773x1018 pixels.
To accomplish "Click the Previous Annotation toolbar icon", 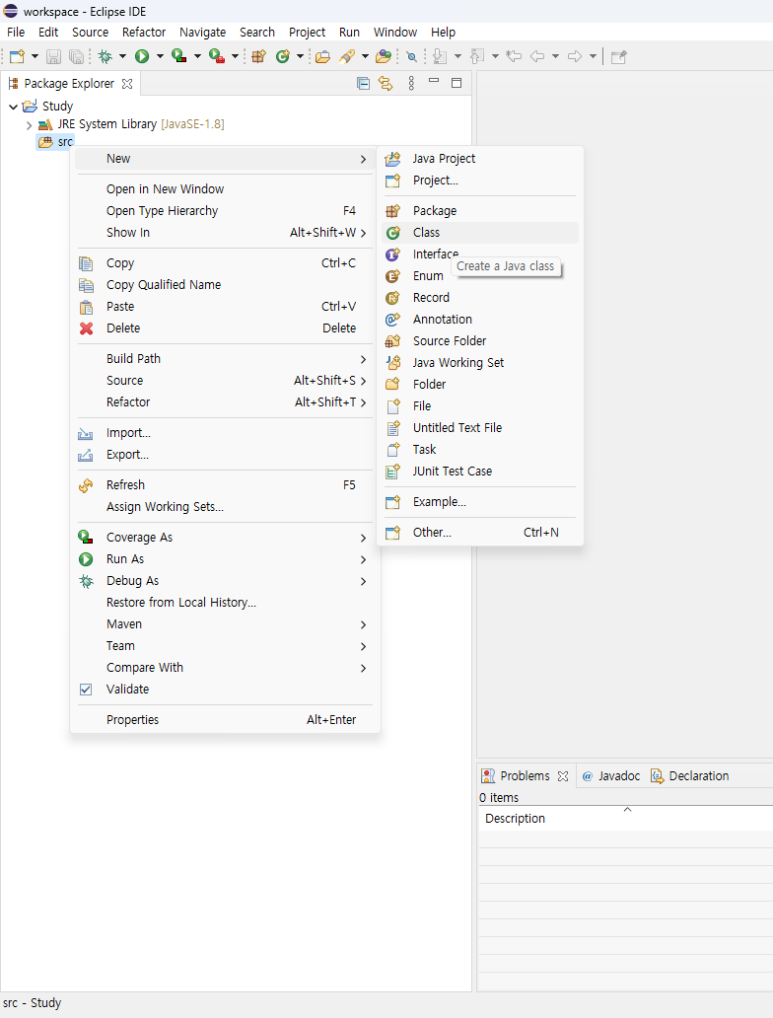I will 477,56.
